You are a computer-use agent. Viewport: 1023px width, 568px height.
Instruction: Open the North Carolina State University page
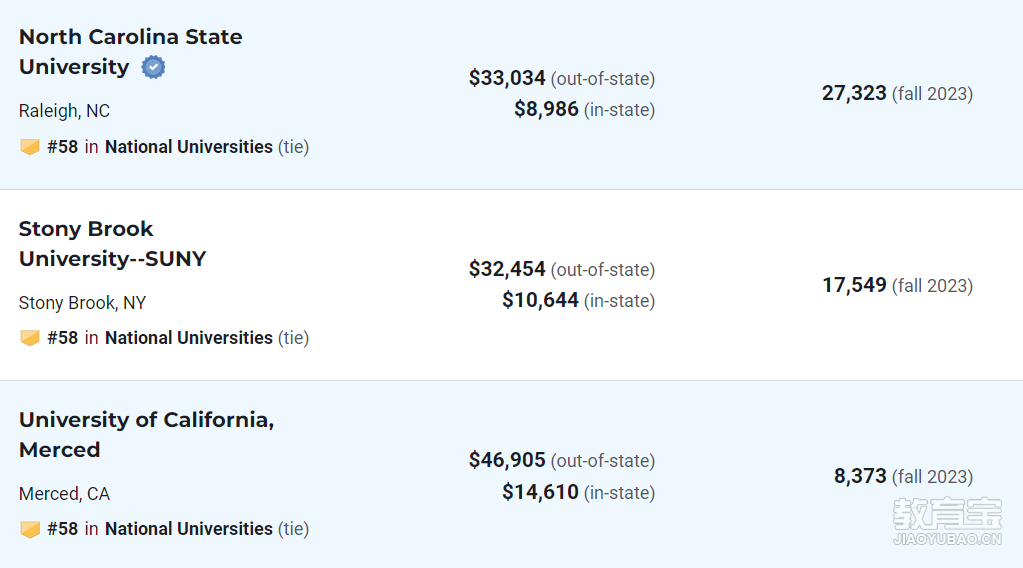pyautogui.click(x=130, y=52)
